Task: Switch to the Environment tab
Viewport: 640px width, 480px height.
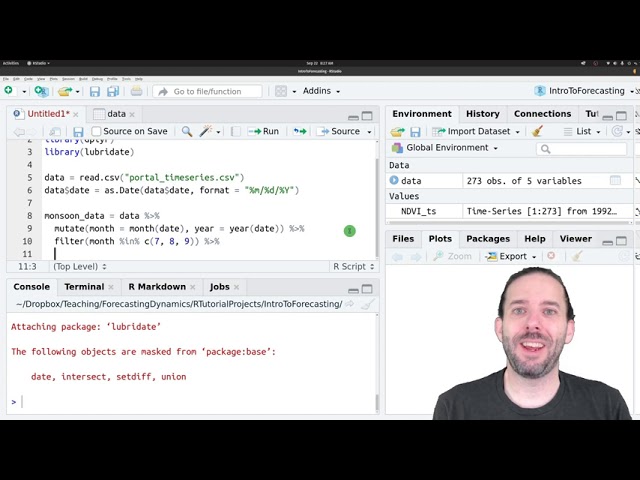Action: (422, 114)
